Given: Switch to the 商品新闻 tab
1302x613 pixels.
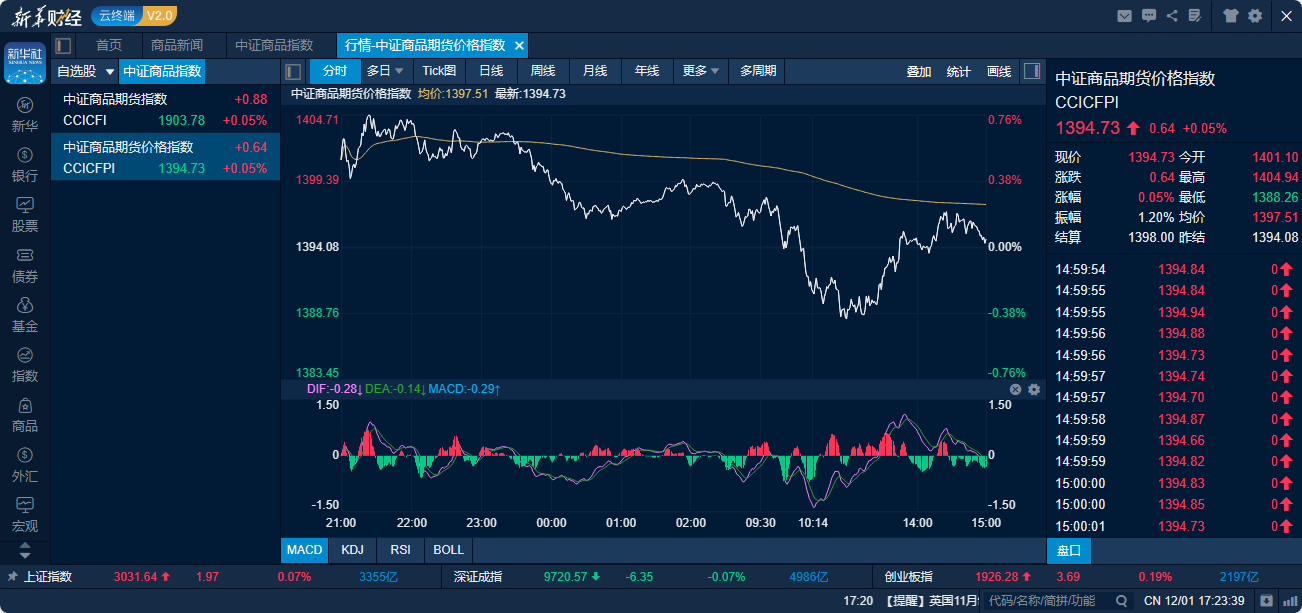Looking at the screenshot, I should (x=176, y=45).
